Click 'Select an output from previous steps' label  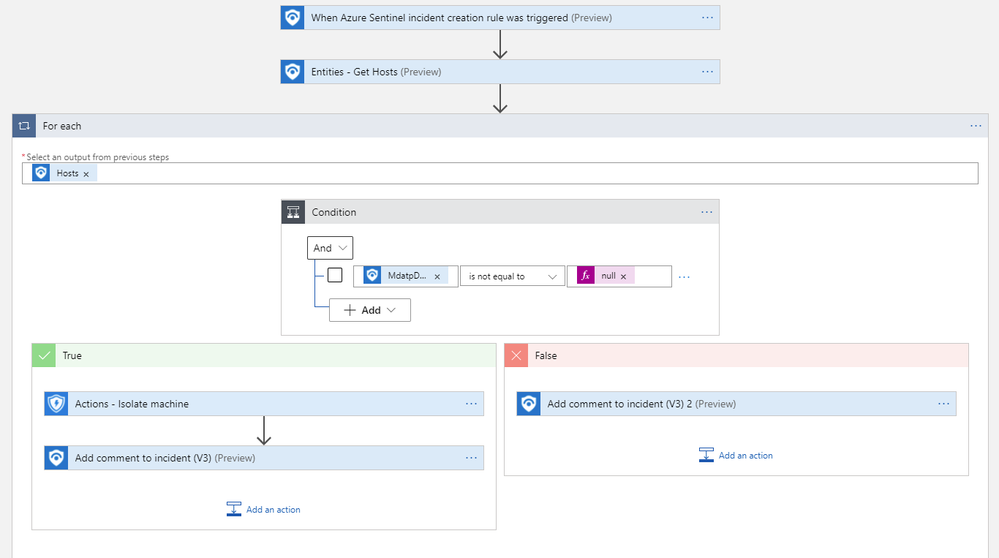(97, 157)
